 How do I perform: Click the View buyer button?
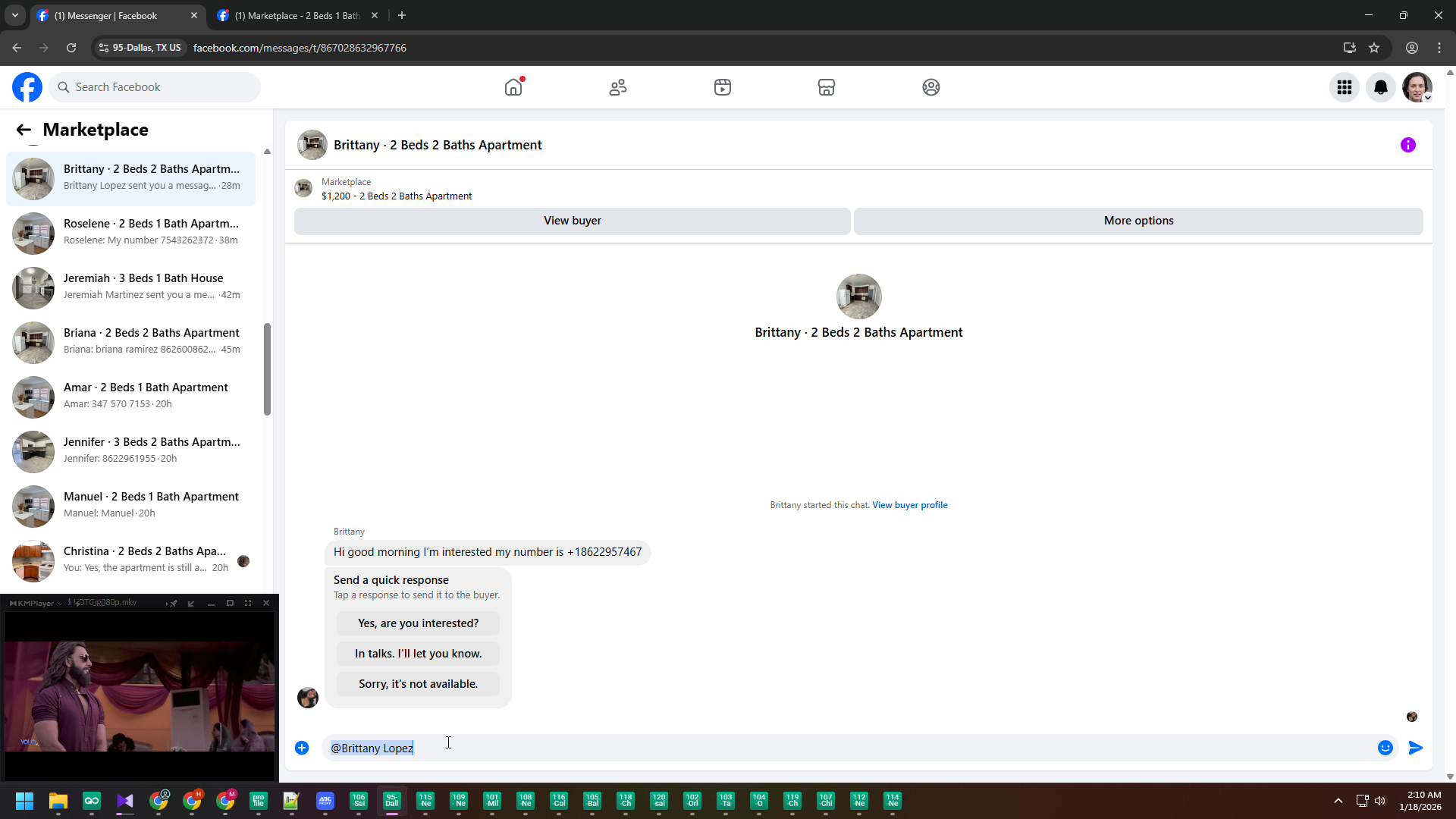coord(572,221)
